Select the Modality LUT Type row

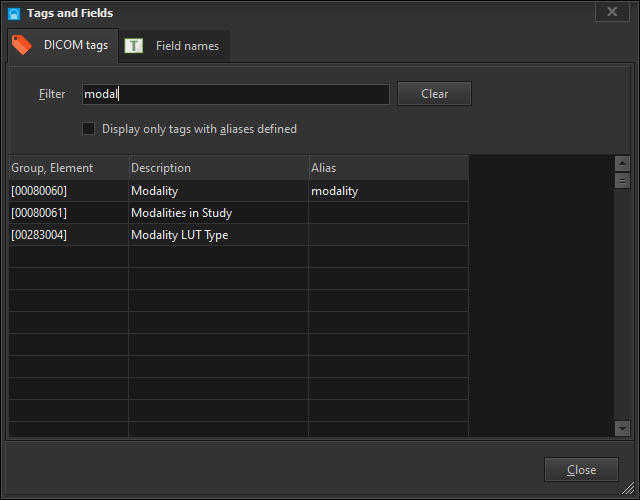point(179,235)
